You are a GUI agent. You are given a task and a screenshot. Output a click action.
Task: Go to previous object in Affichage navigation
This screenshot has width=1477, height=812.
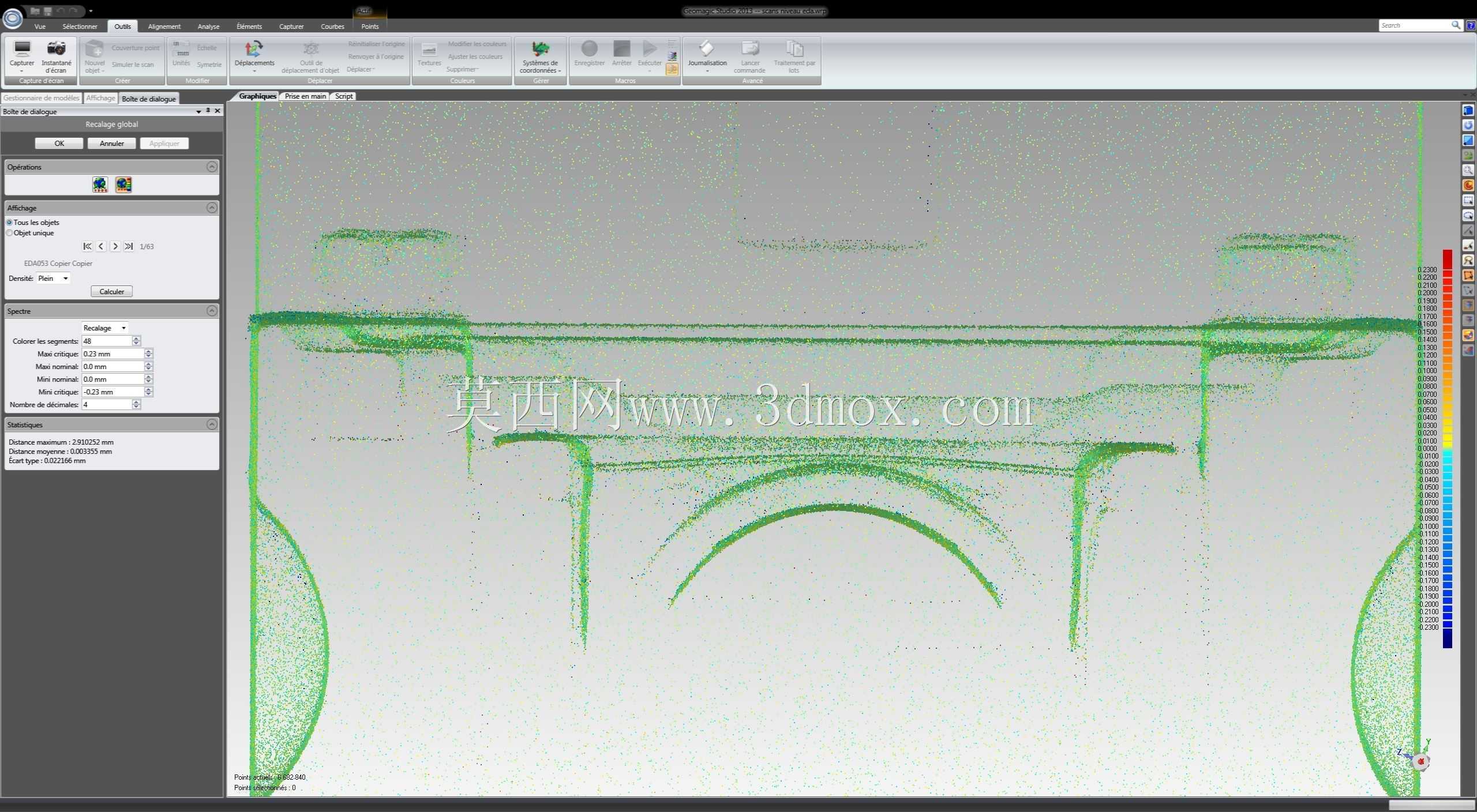[x=101, y=246]
